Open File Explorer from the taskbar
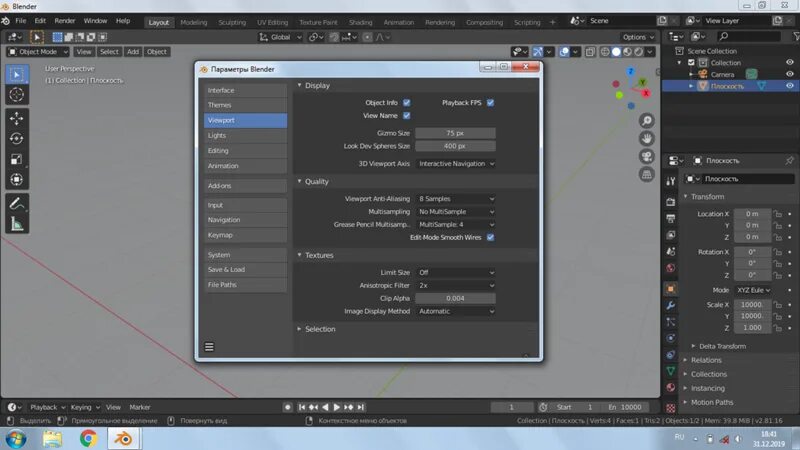 52,439
